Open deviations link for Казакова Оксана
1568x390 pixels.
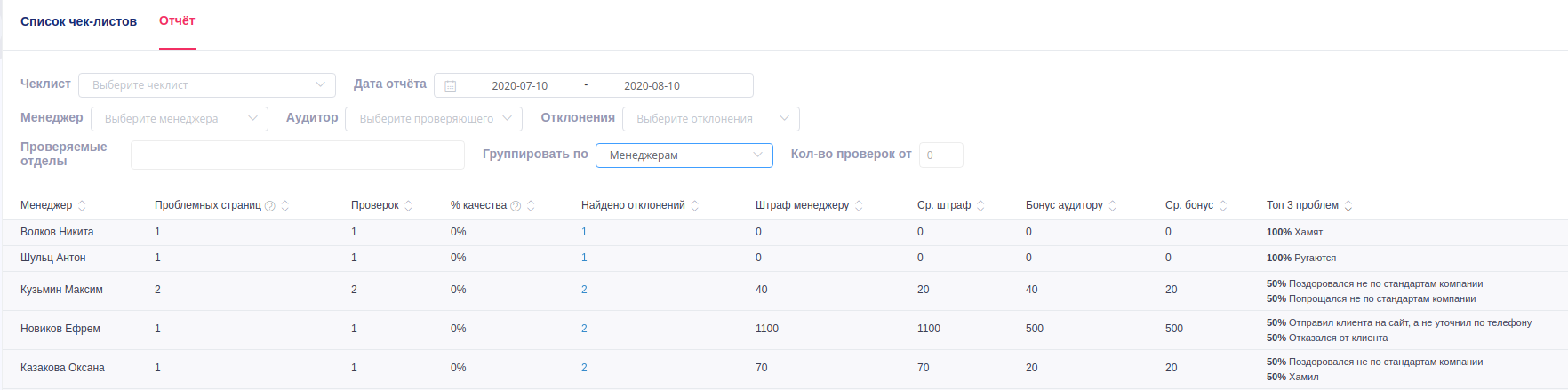pyautogui.click(x=584, y=368)
